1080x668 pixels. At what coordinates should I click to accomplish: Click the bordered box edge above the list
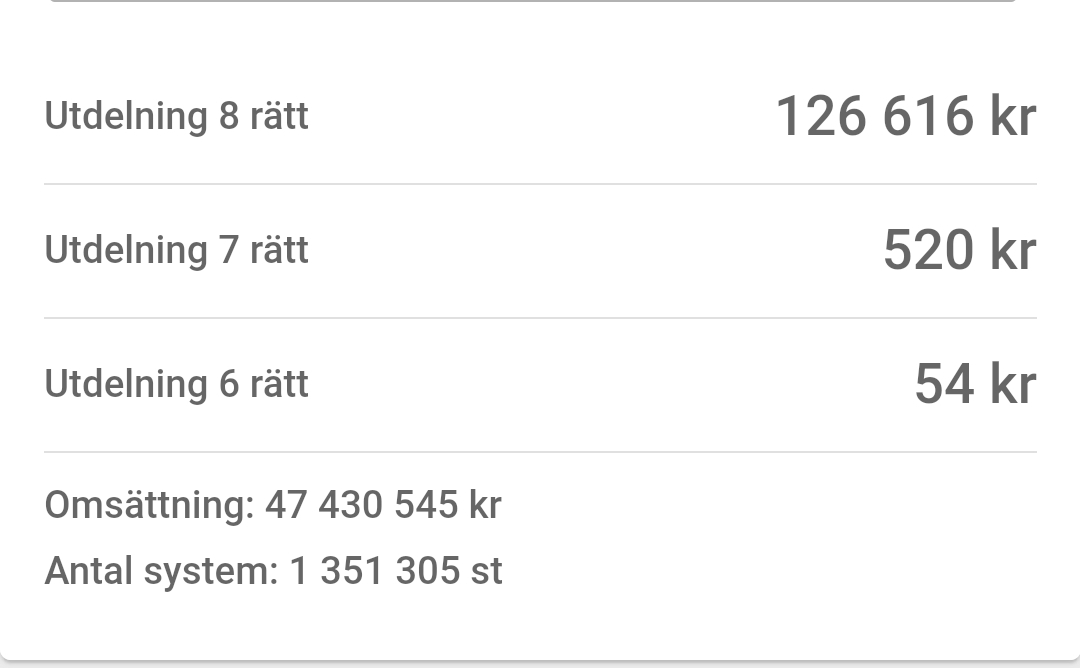point(532,1)
